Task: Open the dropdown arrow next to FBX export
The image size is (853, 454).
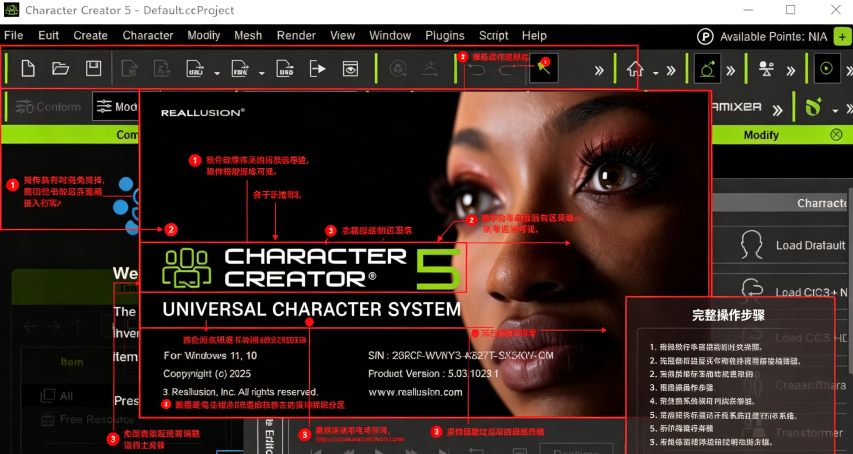Action: [261, 73]
